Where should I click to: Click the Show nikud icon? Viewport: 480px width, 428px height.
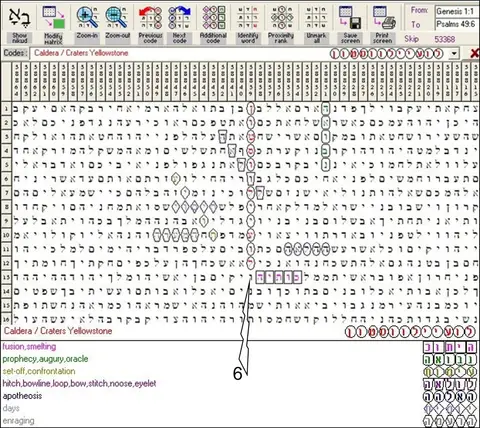[x=19, y=17]
